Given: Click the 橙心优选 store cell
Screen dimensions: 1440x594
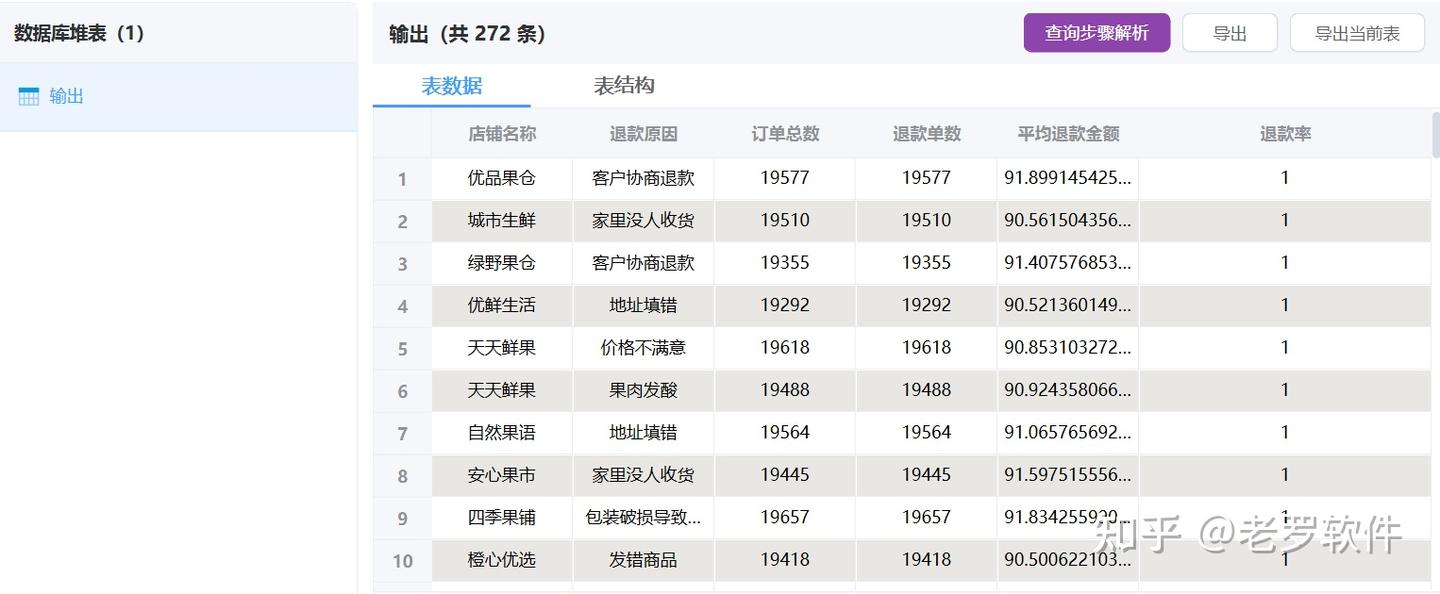Looking at the screenshot, I should tap(502, 560).
